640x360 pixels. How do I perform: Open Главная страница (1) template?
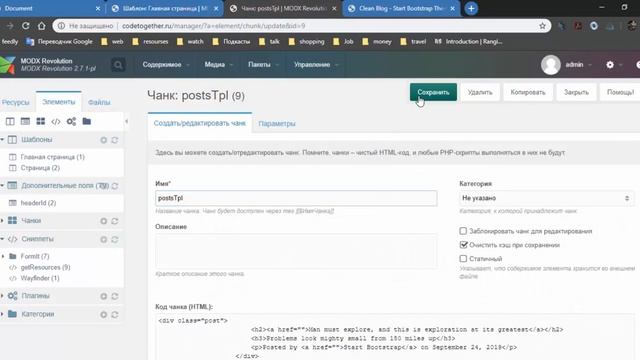pyautogui.click(x=53, y=157)
